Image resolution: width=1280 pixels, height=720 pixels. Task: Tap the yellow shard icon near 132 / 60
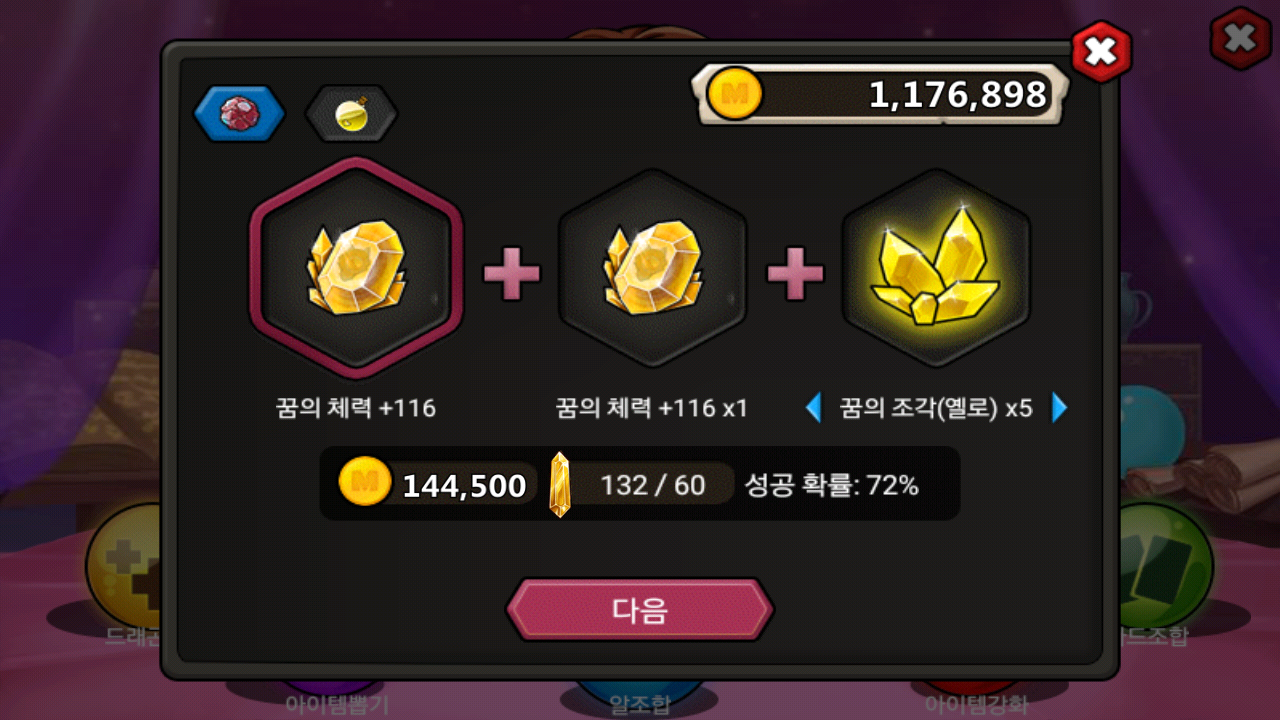click(560, 484)
